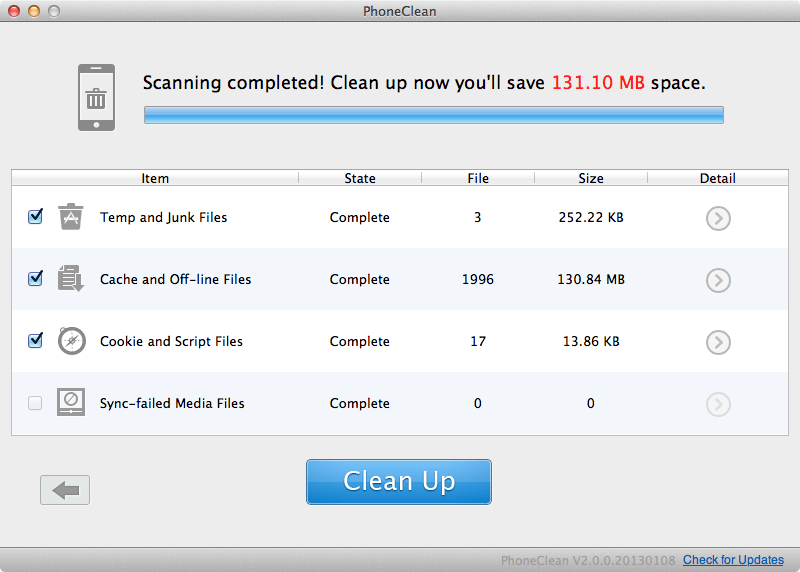Click the Complete state for Cookie and Script Files

[x=360, y=341]
